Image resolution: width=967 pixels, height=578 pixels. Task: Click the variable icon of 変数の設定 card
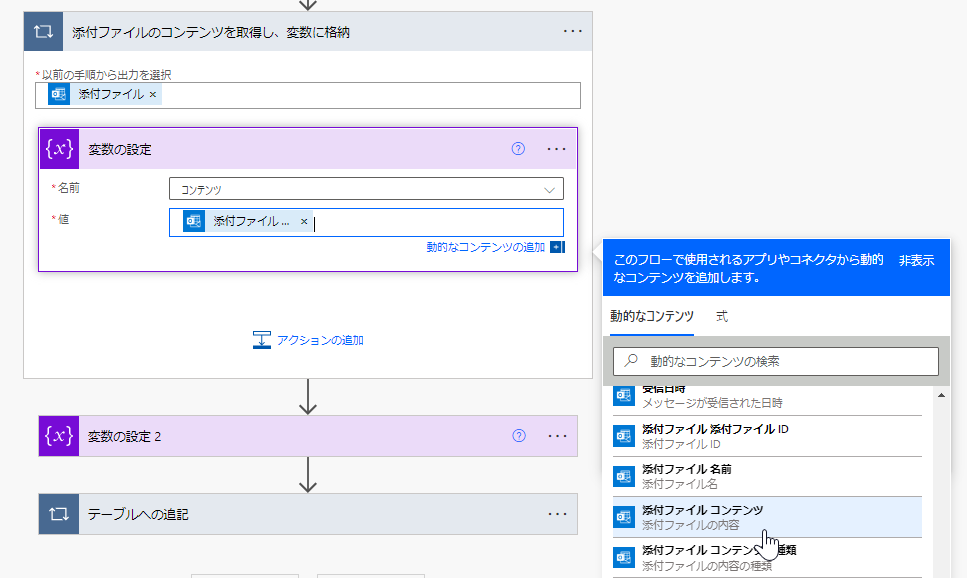(x=59, y=149)
